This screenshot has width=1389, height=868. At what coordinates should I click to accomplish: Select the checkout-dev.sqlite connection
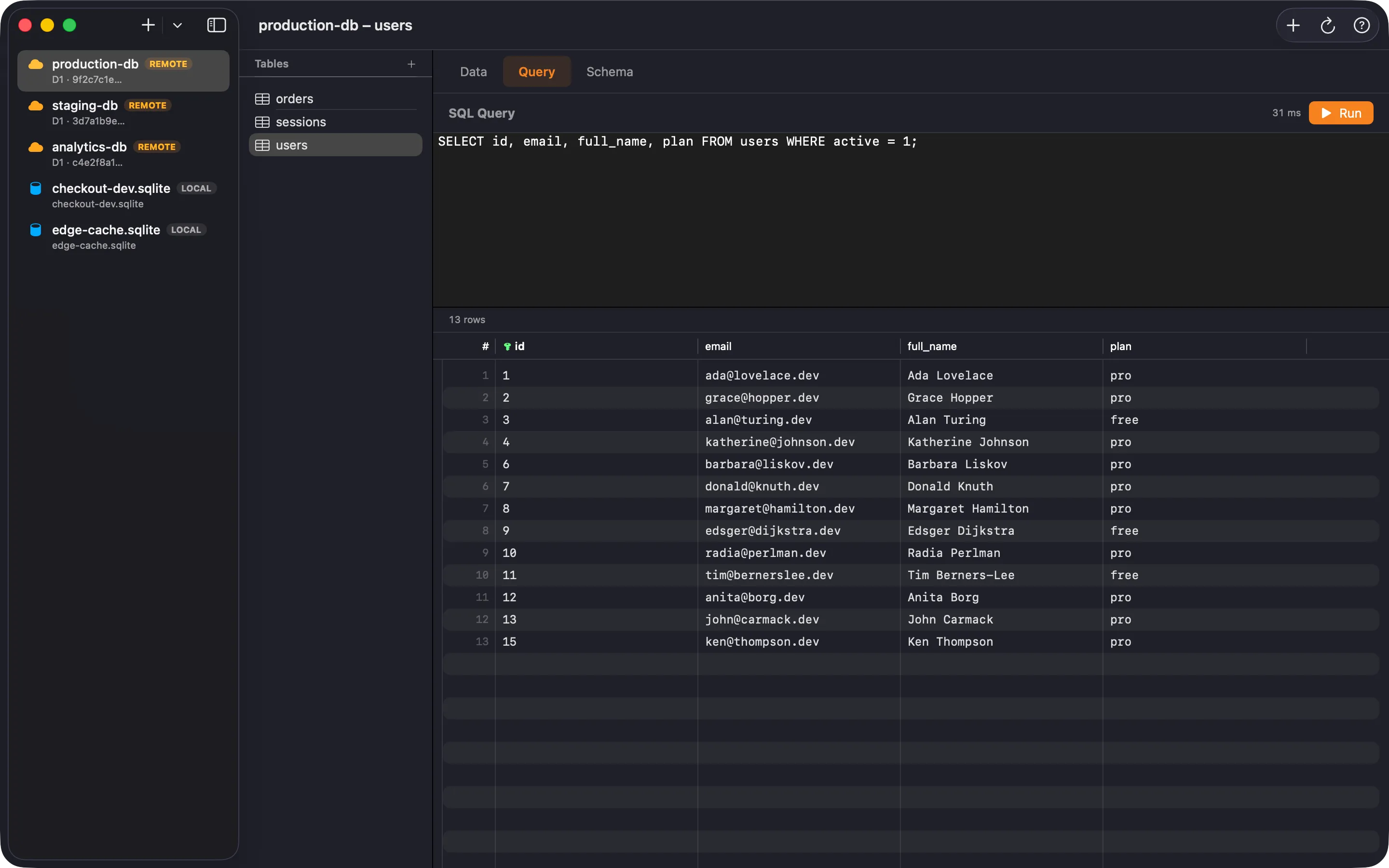[x=123, y=195]
